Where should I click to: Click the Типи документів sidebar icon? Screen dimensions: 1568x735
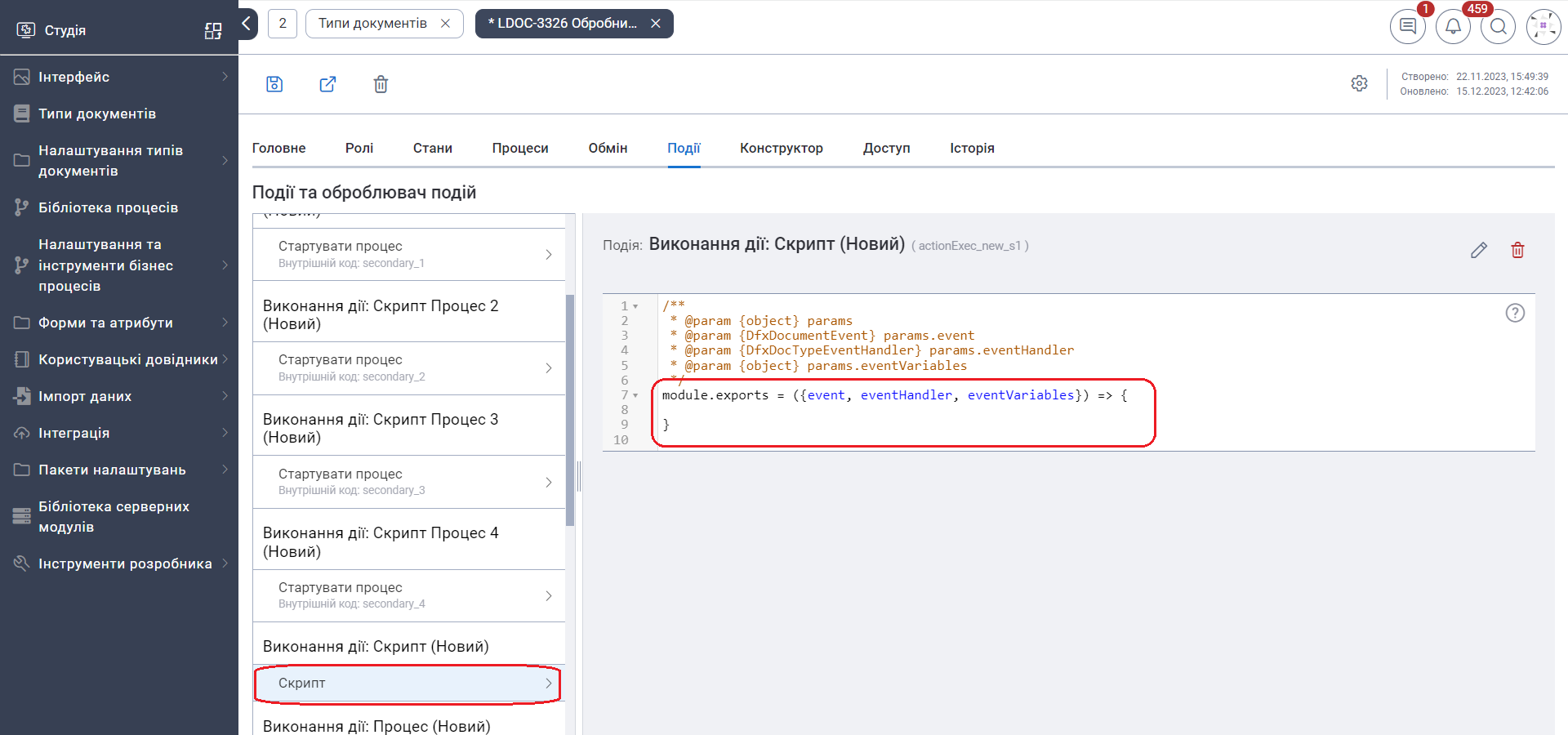click(x=22, y=114)
